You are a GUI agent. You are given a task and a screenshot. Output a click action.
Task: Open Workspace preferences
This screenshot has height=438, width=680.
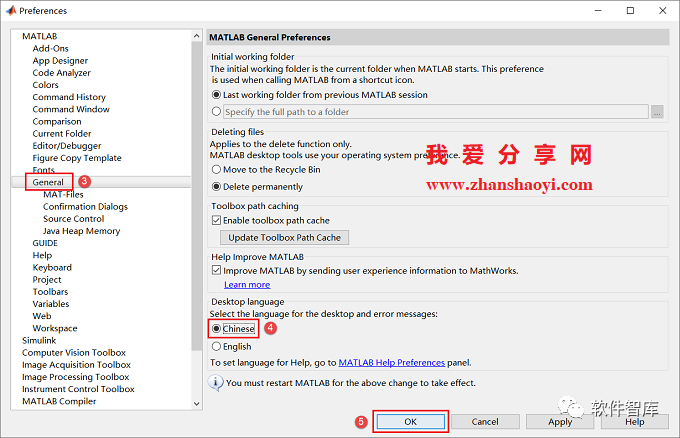55,328
